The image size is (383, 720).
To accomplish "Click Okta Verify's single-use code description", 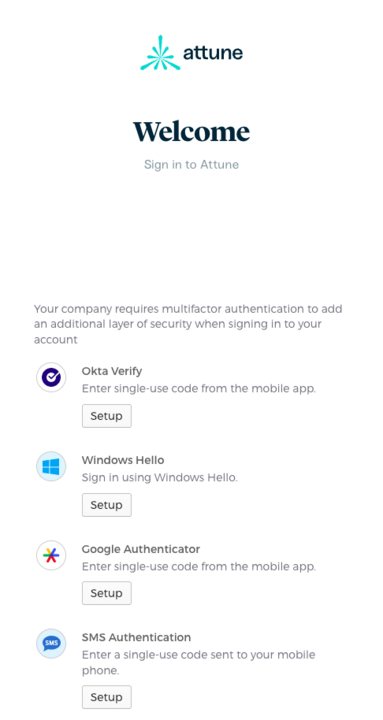I will pos(199,389).
